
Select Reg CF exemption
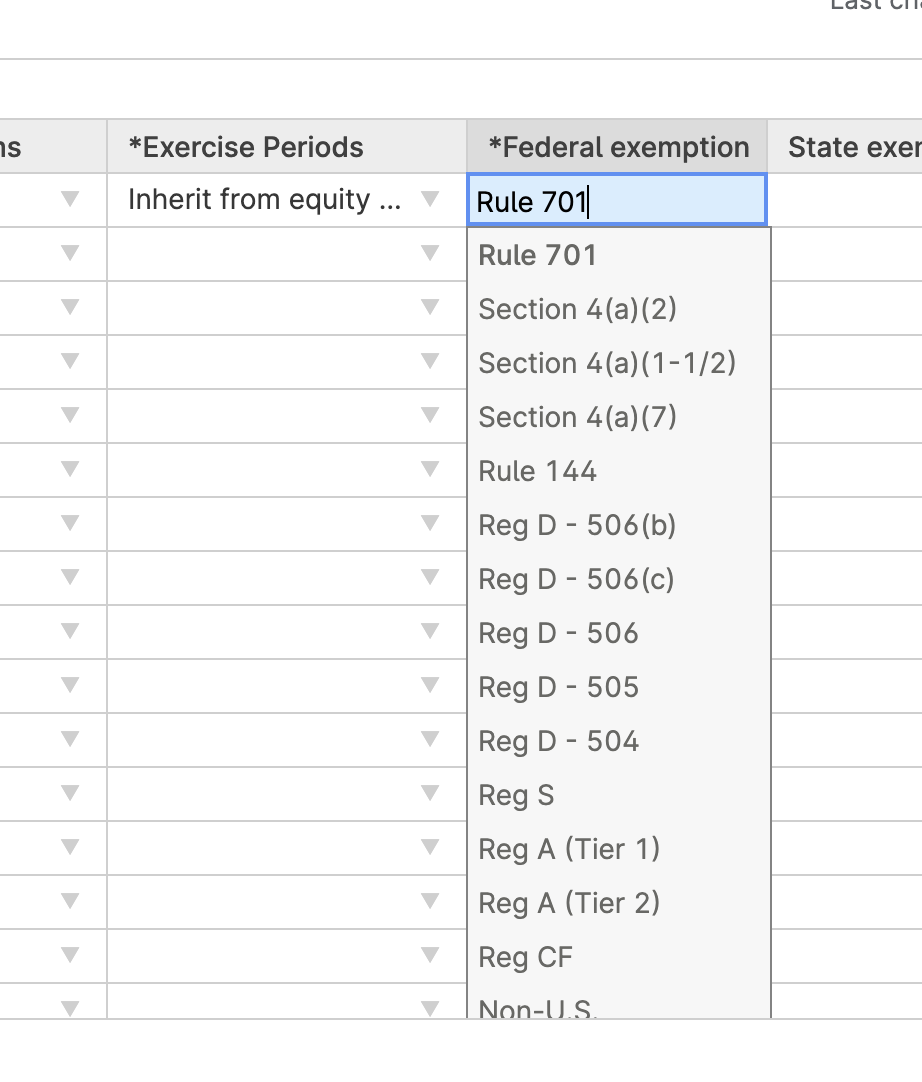pos(525,957)
